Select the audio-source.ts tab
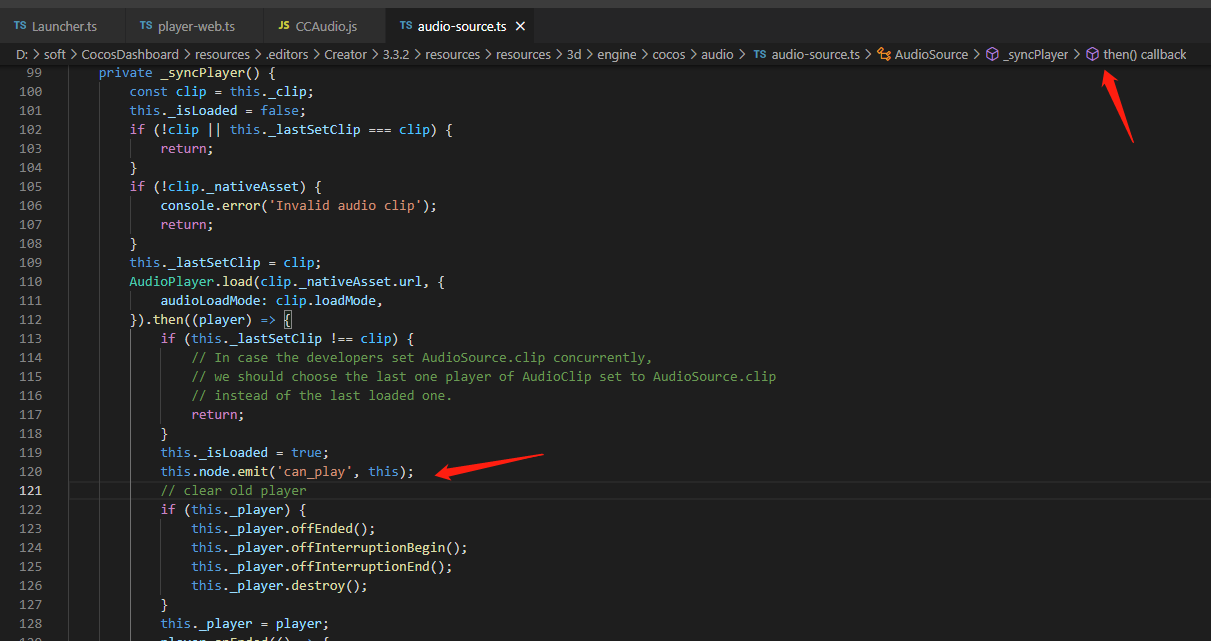The width and height of the screenshot is (1211, 641). 461,25
